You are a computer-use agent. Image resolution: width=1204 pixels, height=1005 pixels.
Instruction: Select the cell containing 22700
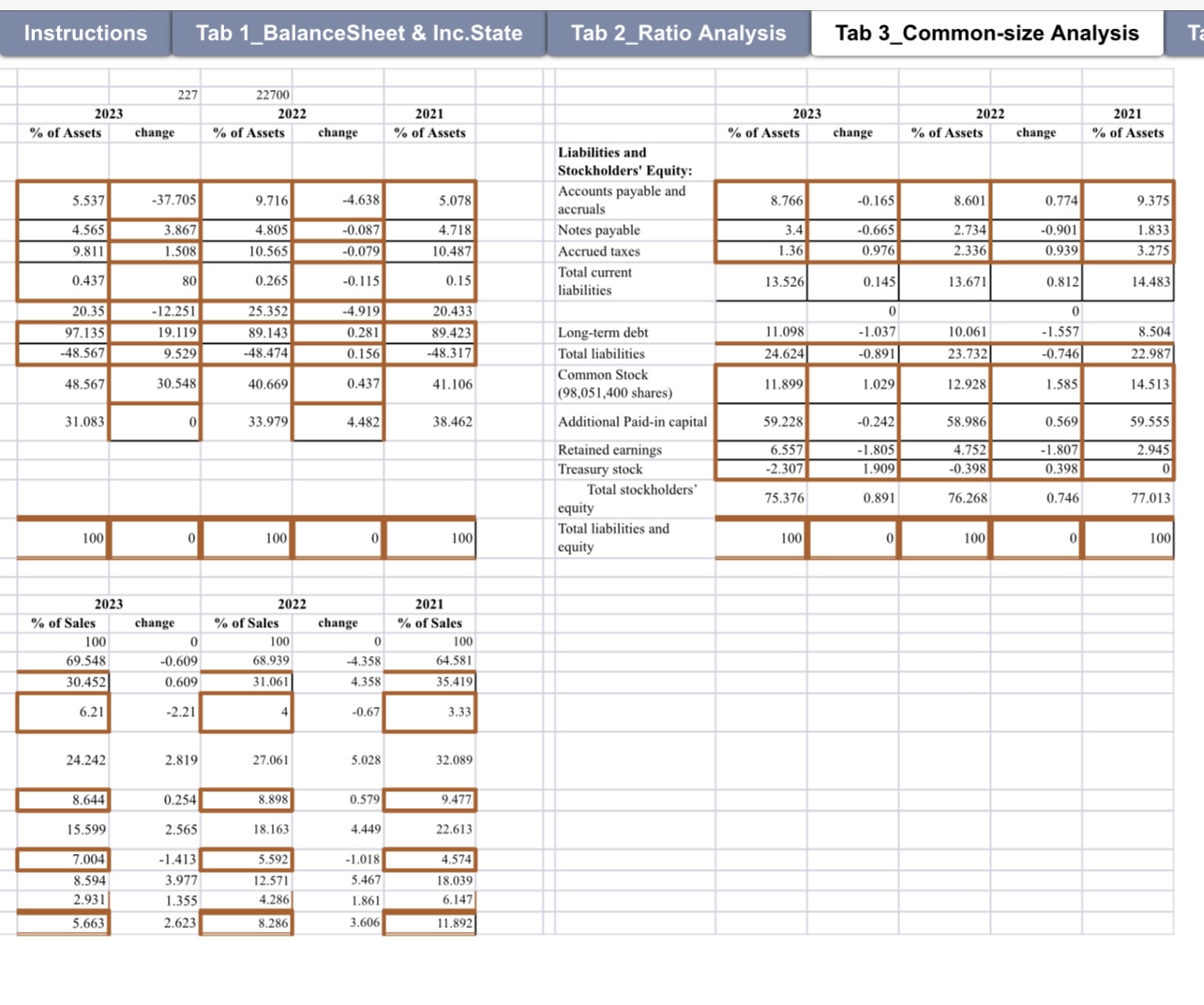[x=274, y=95]
